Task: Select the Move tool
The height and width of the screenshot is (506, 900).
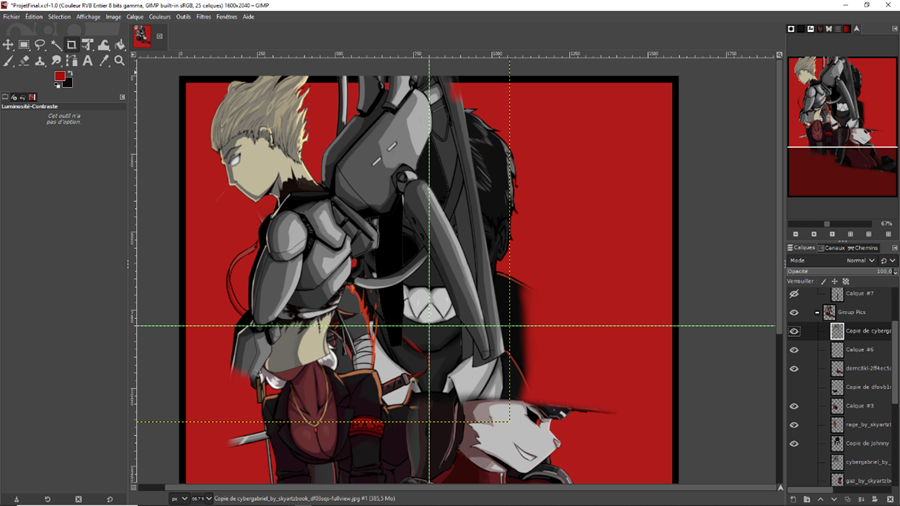Action: 8,45
